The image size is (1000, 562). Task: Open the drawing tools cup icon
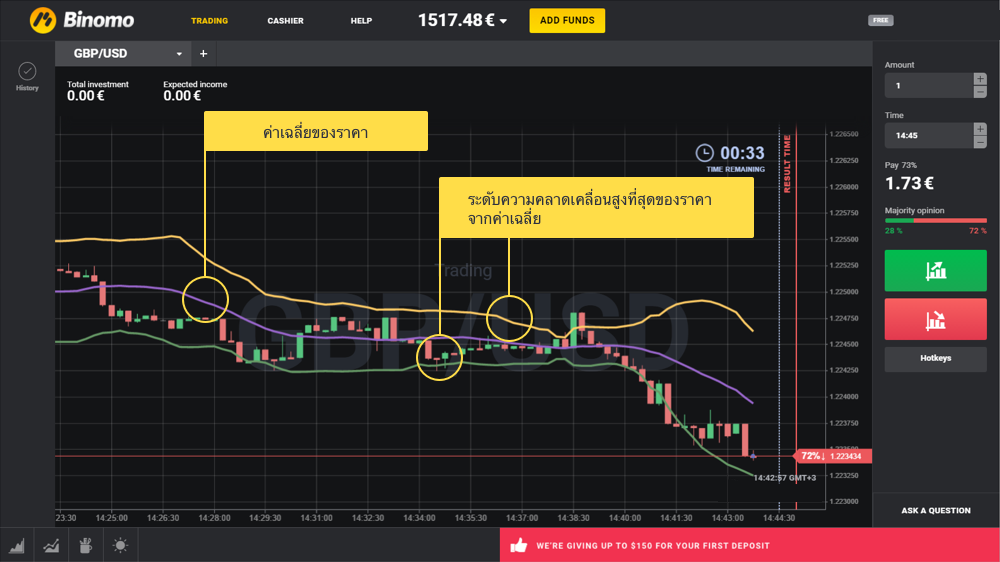click(86, 546)
